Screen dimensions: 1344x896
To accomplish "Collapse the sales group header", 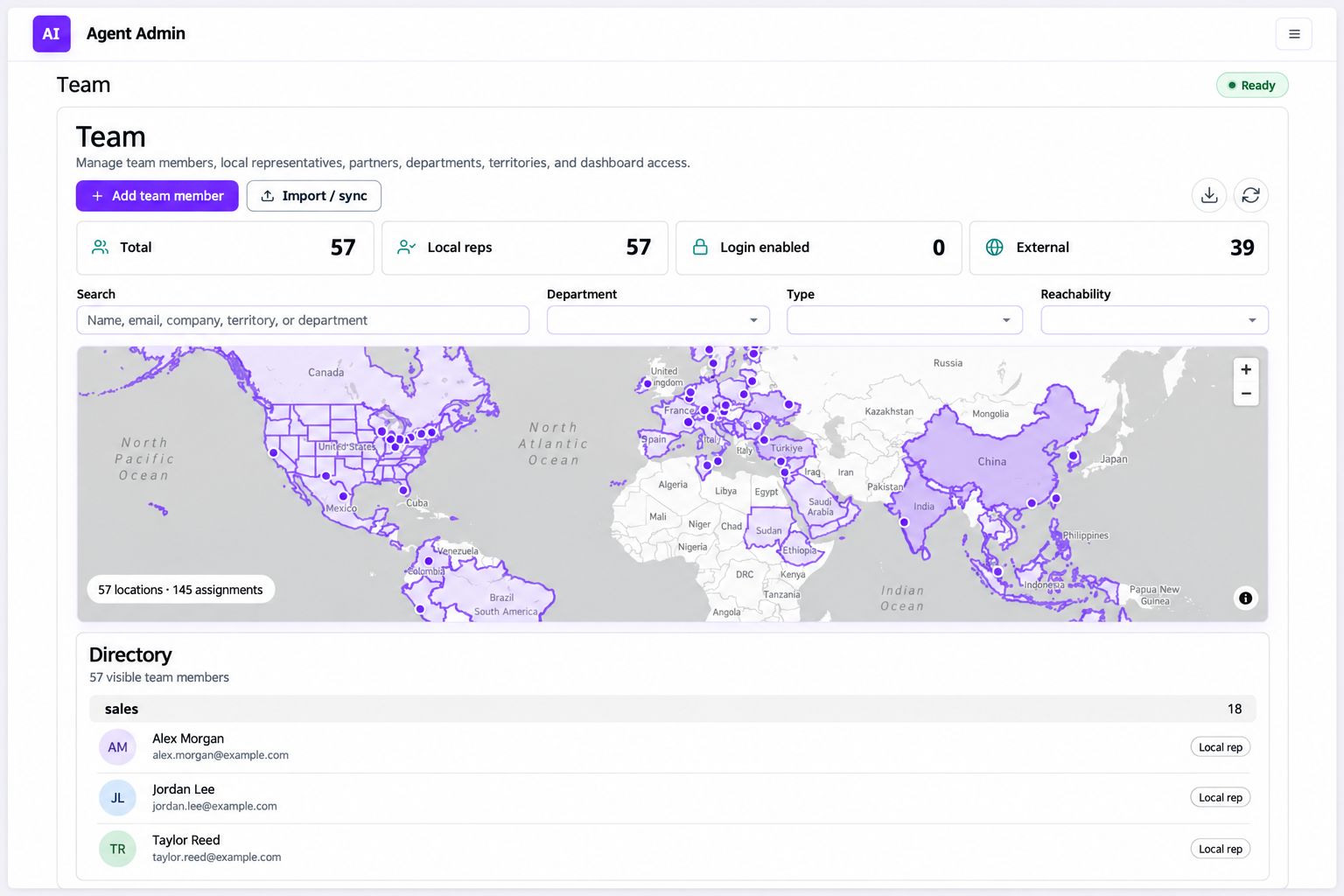I will [672, 709].
